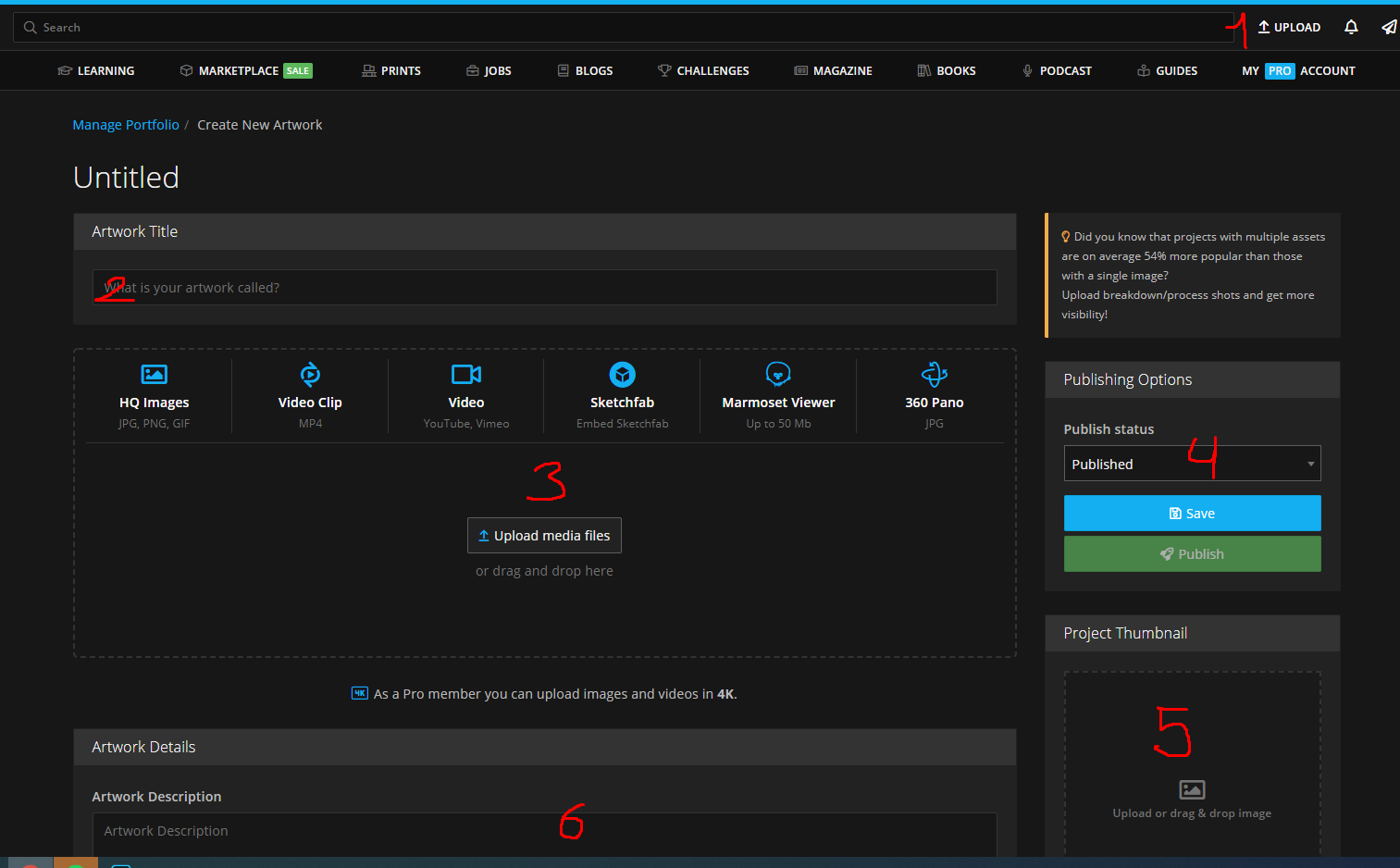This screenshot has height=868, width=1400.
Task: Expand the Publish status dropdown
Action: [x=1192, y=464]
